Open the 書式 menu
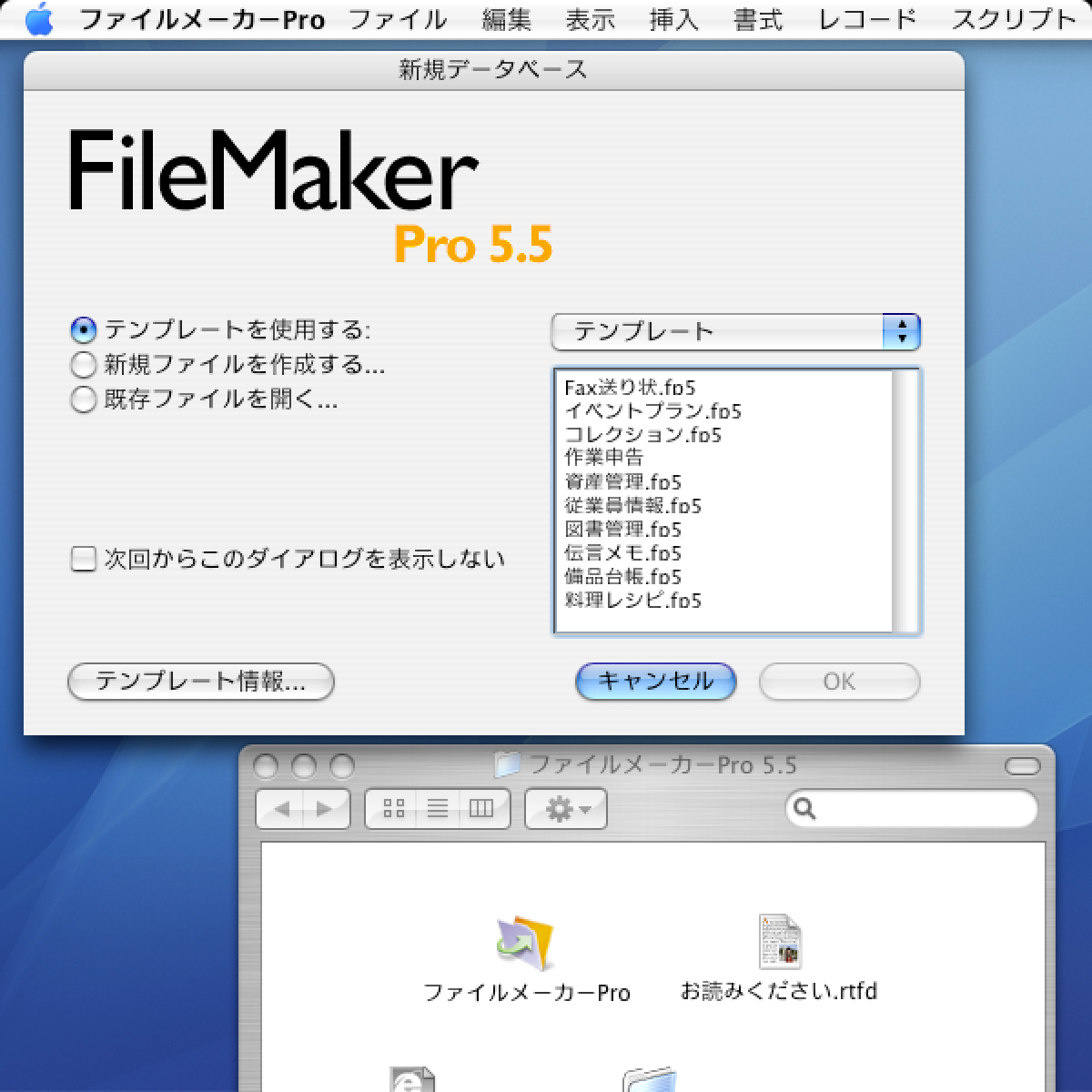Screen dimensions: 1092x1092 point(758,20)
